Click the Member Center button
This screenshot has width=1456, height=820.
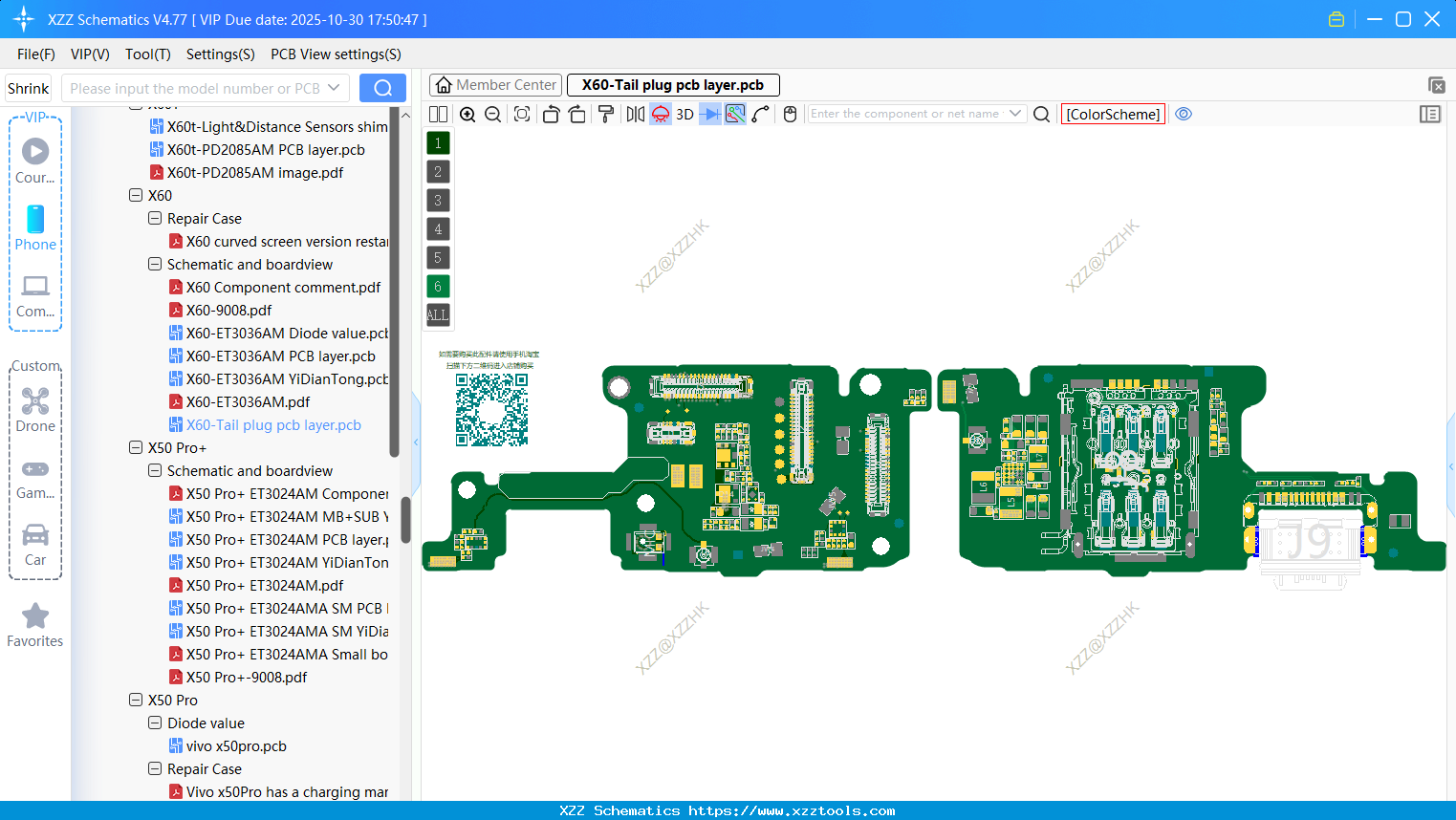pos(495,84)
